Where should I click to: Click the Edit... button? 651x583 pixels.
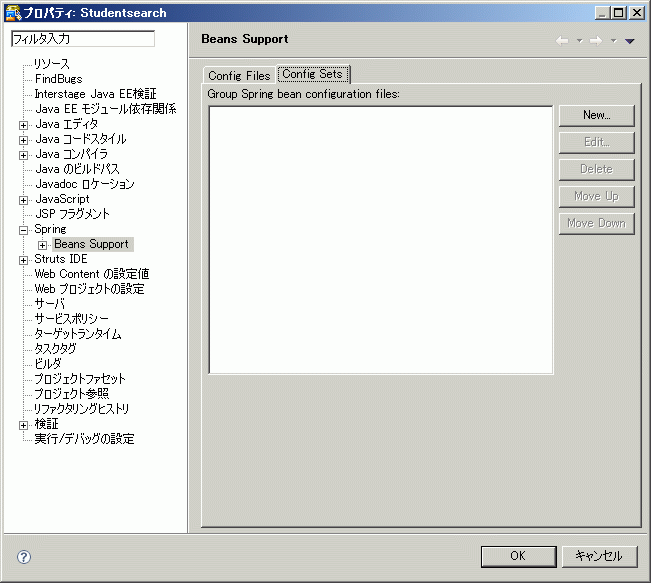[x=597, y=142]
